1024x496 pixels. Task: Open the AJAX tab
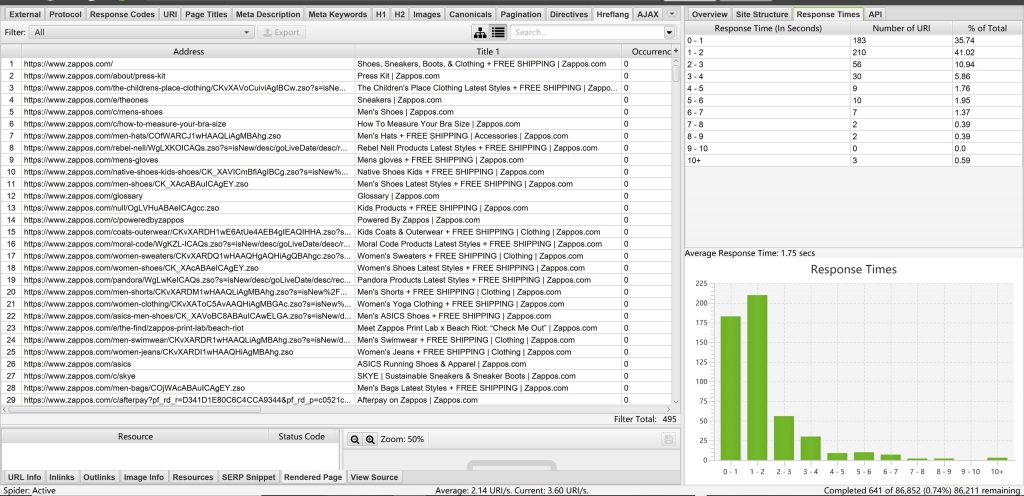coord(648,14)
